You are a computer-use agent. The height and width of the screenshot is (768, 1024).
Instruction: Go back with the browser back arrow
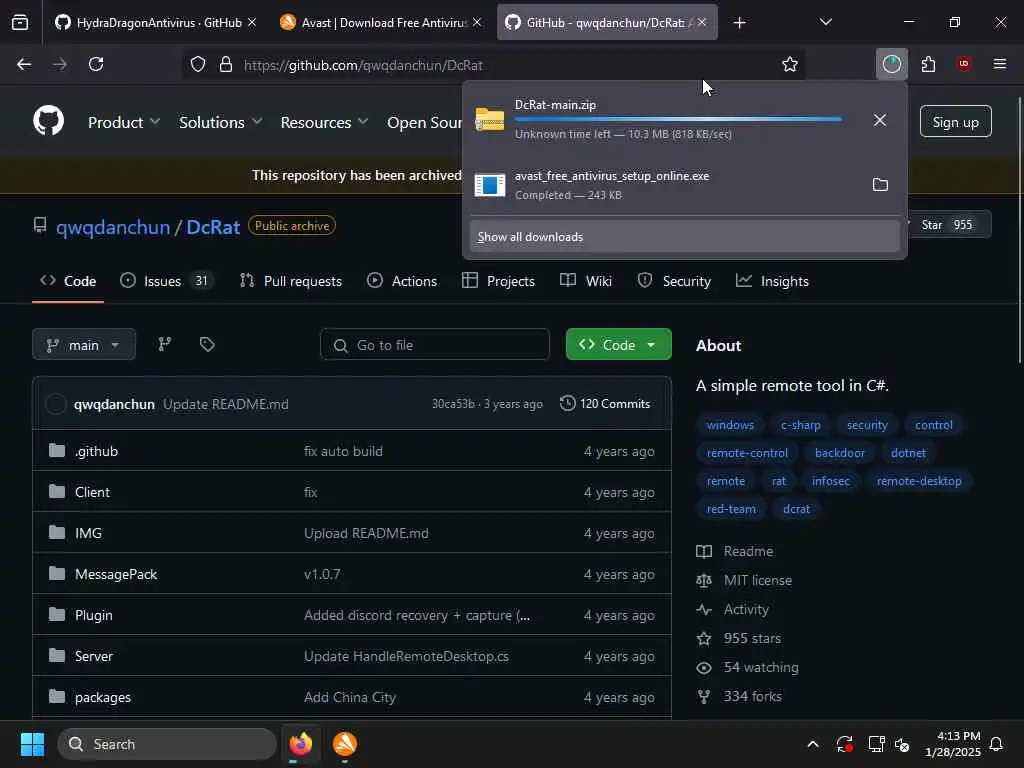point(24,64)
